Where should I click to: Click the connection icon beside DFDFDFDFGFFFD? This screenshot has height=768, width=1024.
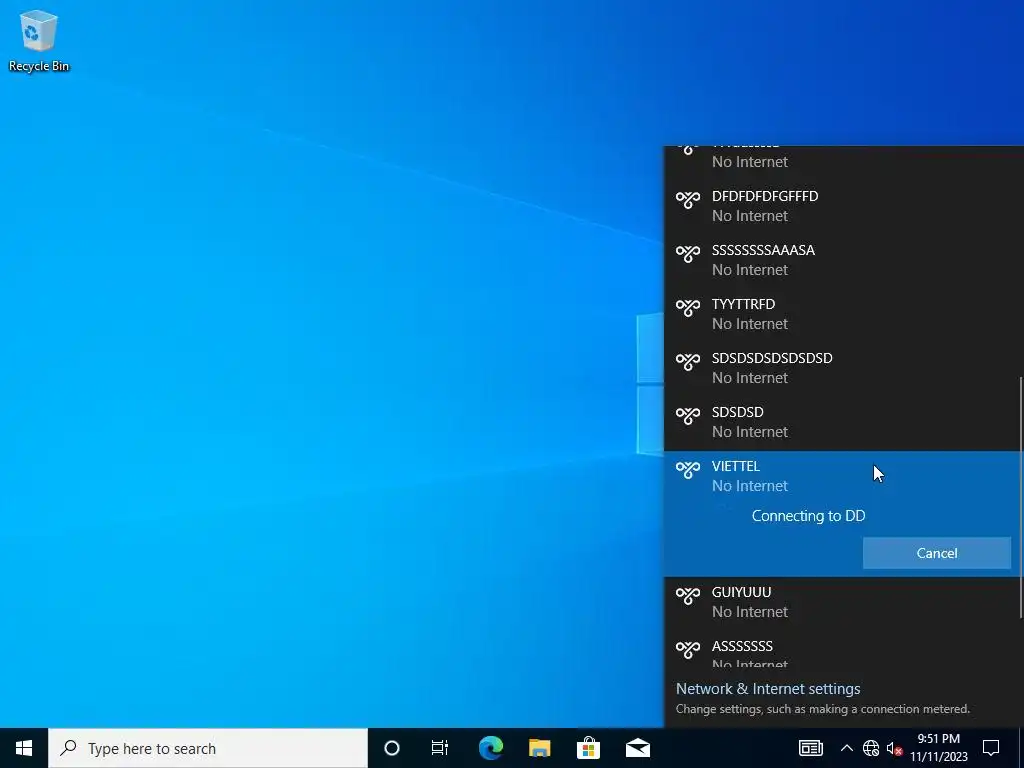point(688,199)
